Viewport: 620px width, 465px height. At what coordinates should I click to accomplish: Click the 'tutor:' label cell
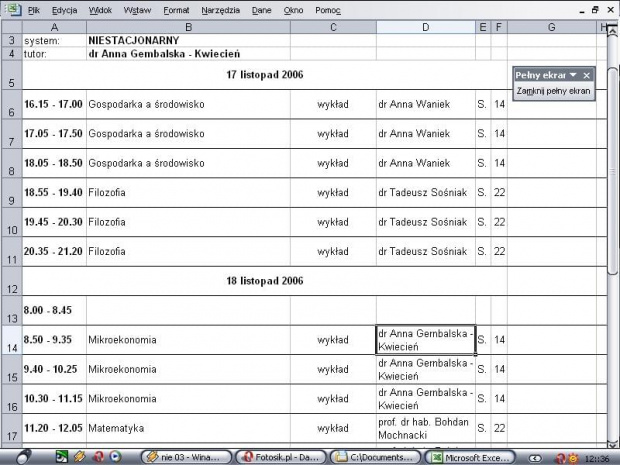(54, 54)
